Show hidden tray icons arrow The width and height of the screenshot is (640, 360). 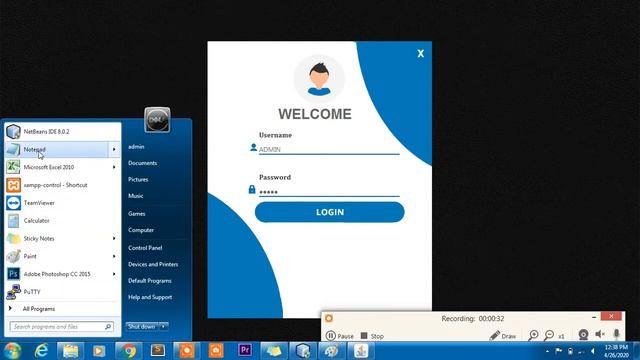pyautogui.click(x=547, y=351)
